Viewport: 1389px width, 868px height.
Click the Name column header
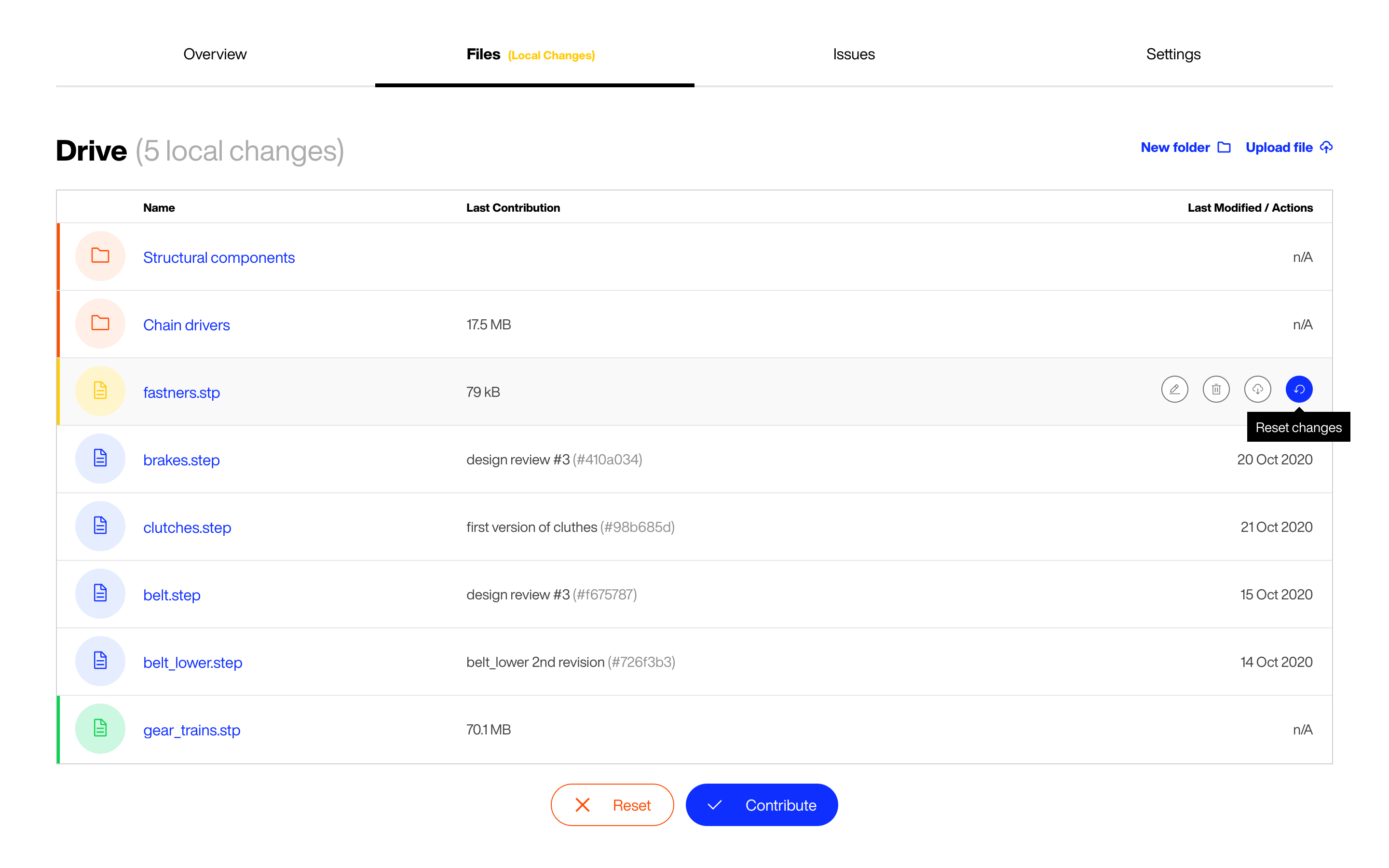[x=159, y=208]
